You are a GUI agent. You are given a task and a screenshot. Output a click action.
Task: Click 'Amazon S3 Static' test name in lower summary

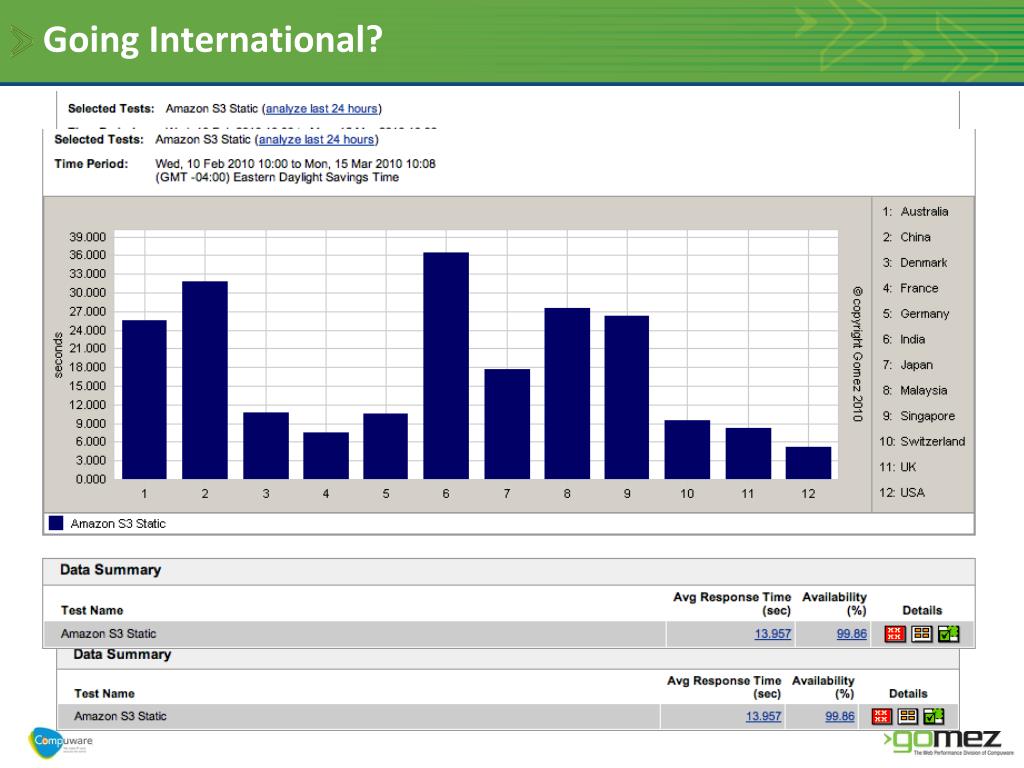click(x=120, y=716)
